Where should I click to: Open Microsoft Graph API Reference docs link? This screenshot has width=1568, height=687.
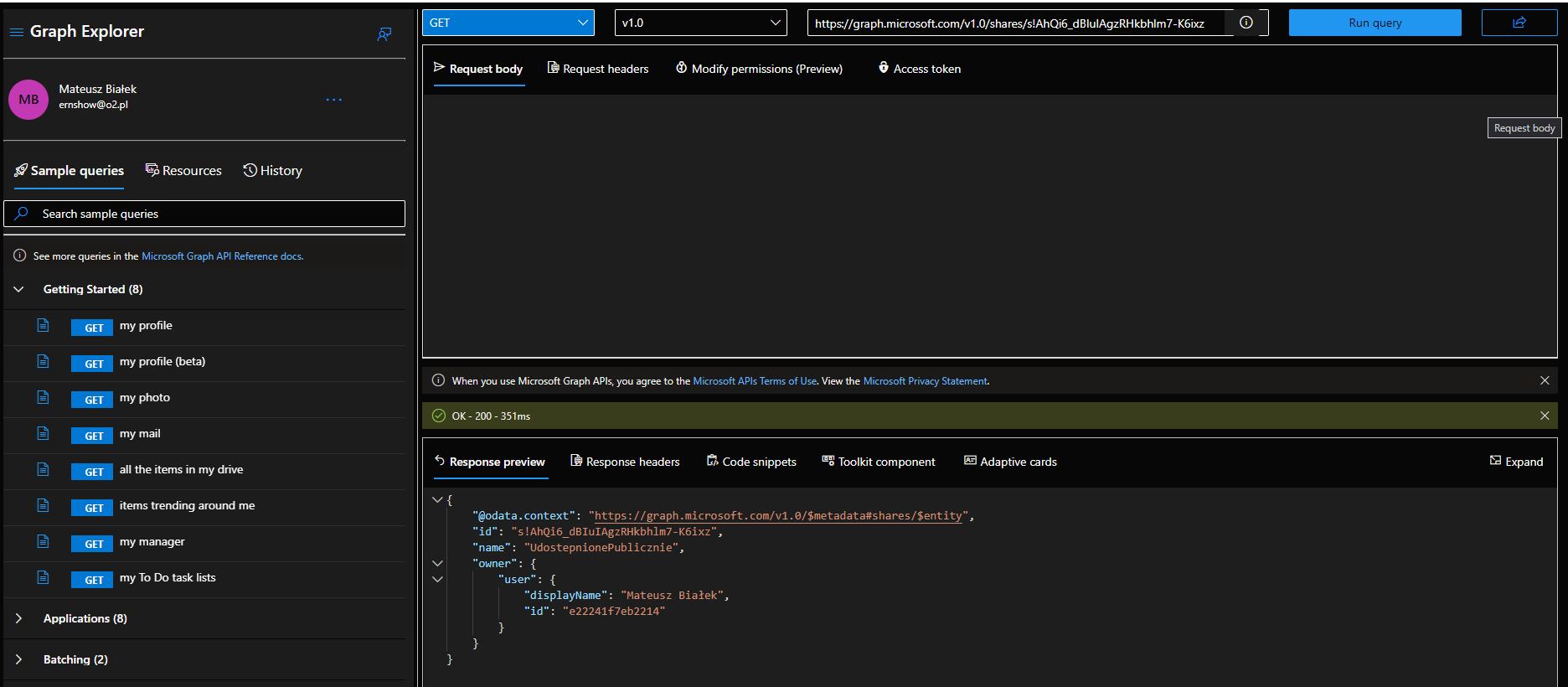click(x=222, y=256)
